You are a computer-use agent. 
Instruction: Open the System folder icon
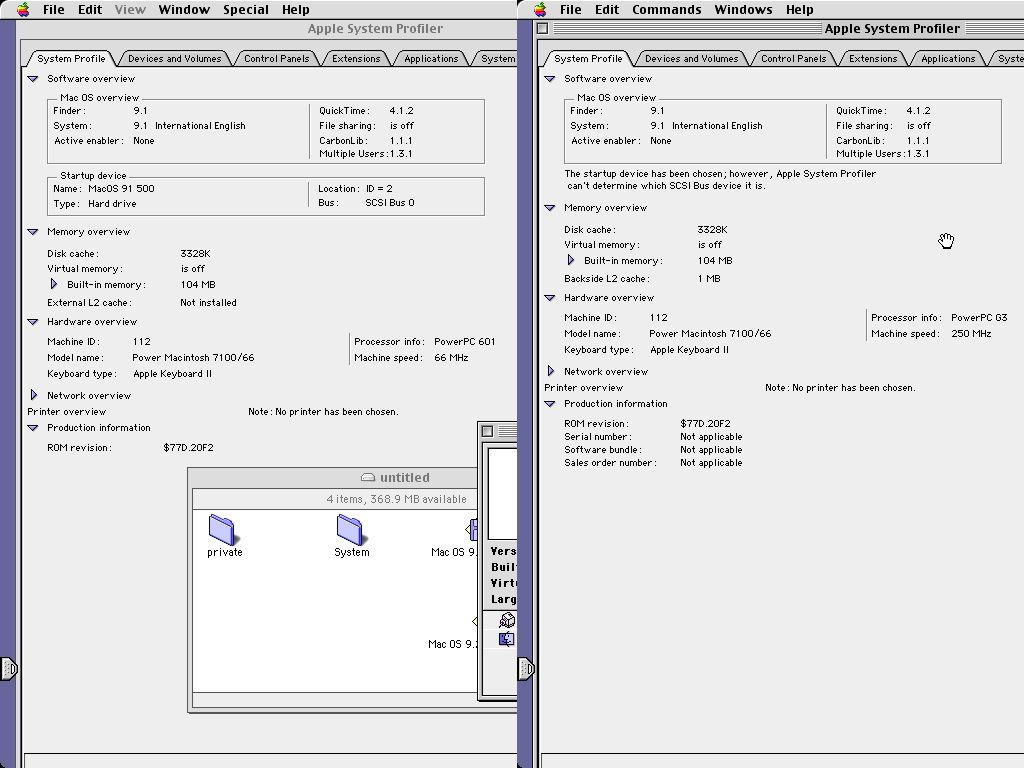(350, 529)
